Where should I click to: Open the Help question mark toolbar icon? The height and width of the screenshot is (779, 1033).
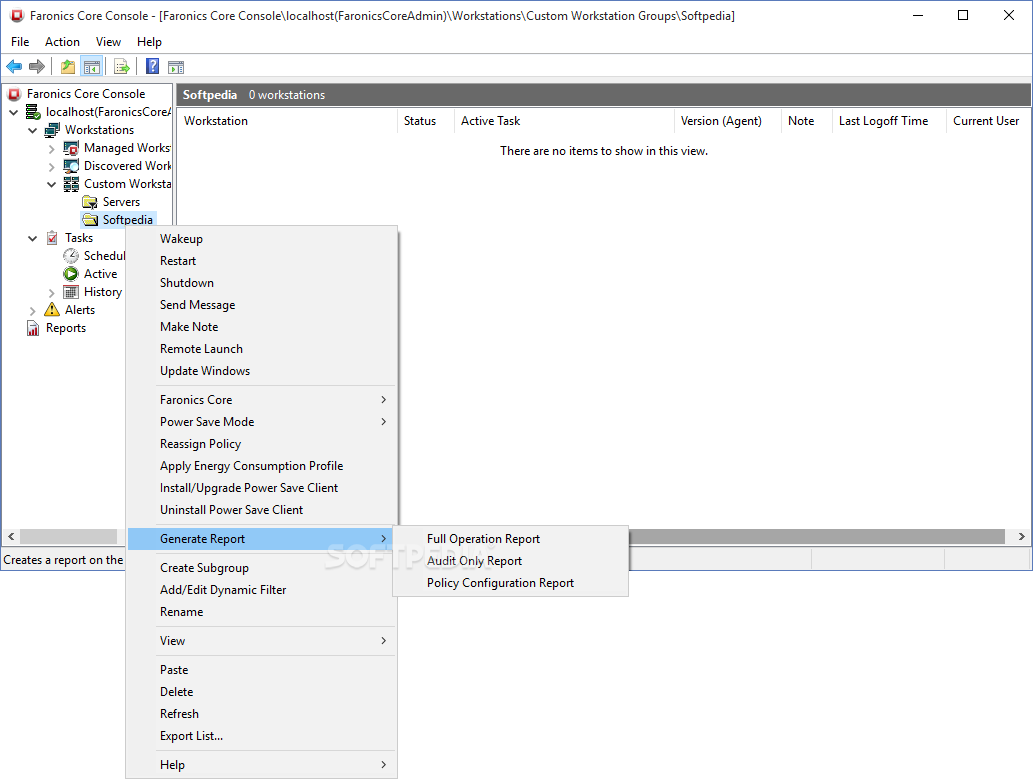[x=152, y=66]
